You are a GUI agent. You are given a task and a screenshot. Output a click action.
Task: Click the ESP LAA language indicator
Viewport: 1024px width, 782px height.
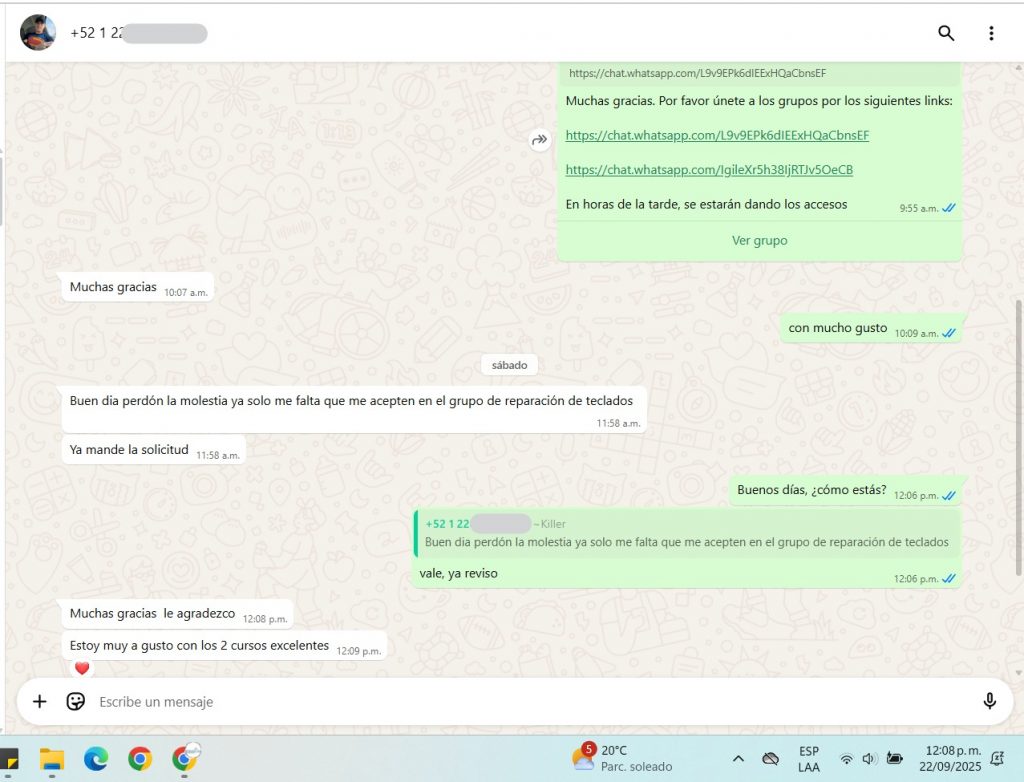(x=809, y=759)
